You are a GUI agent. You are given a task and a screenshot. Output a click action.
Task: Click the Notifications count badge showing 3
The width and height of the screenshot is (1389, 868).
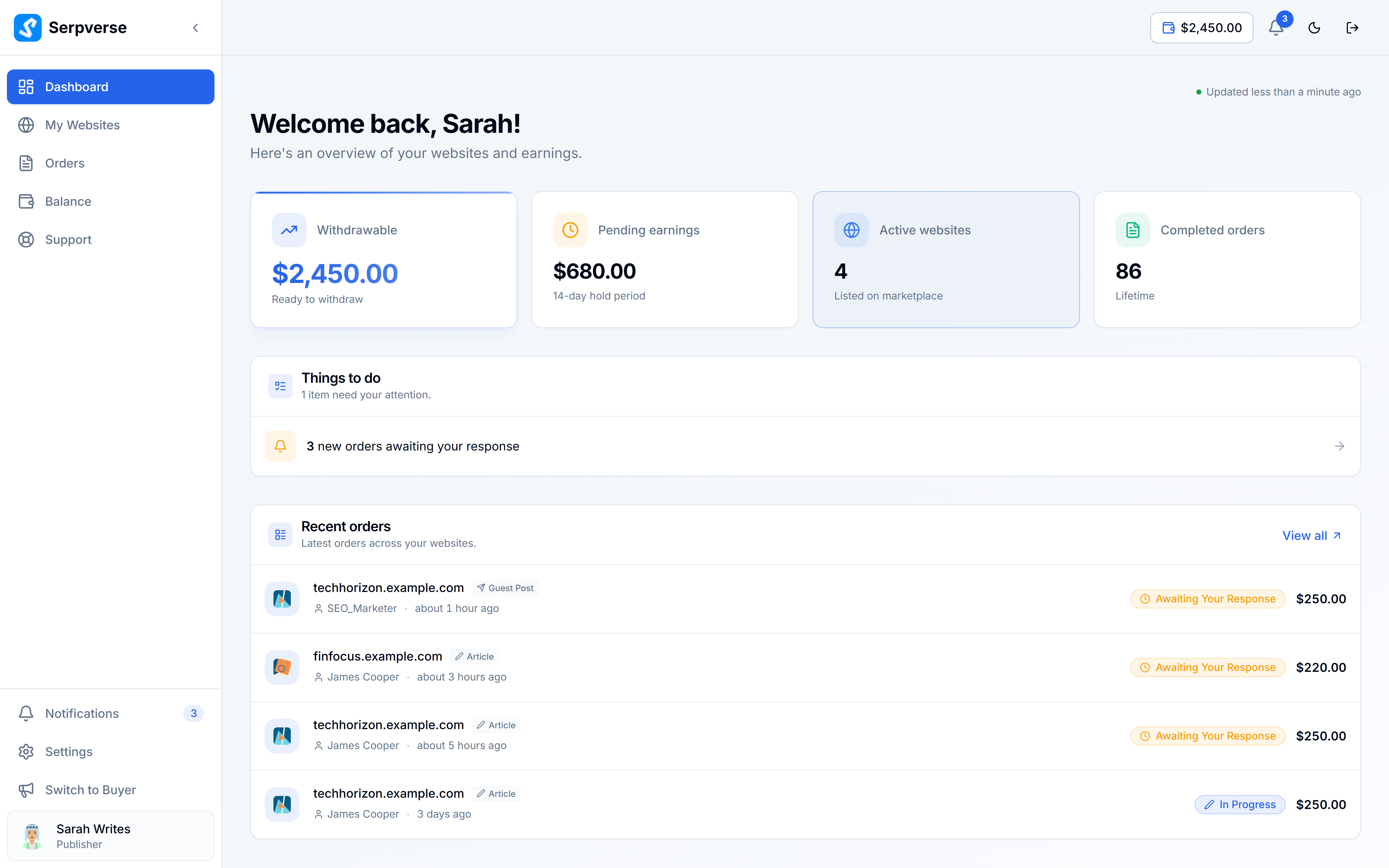click(193, 713)
